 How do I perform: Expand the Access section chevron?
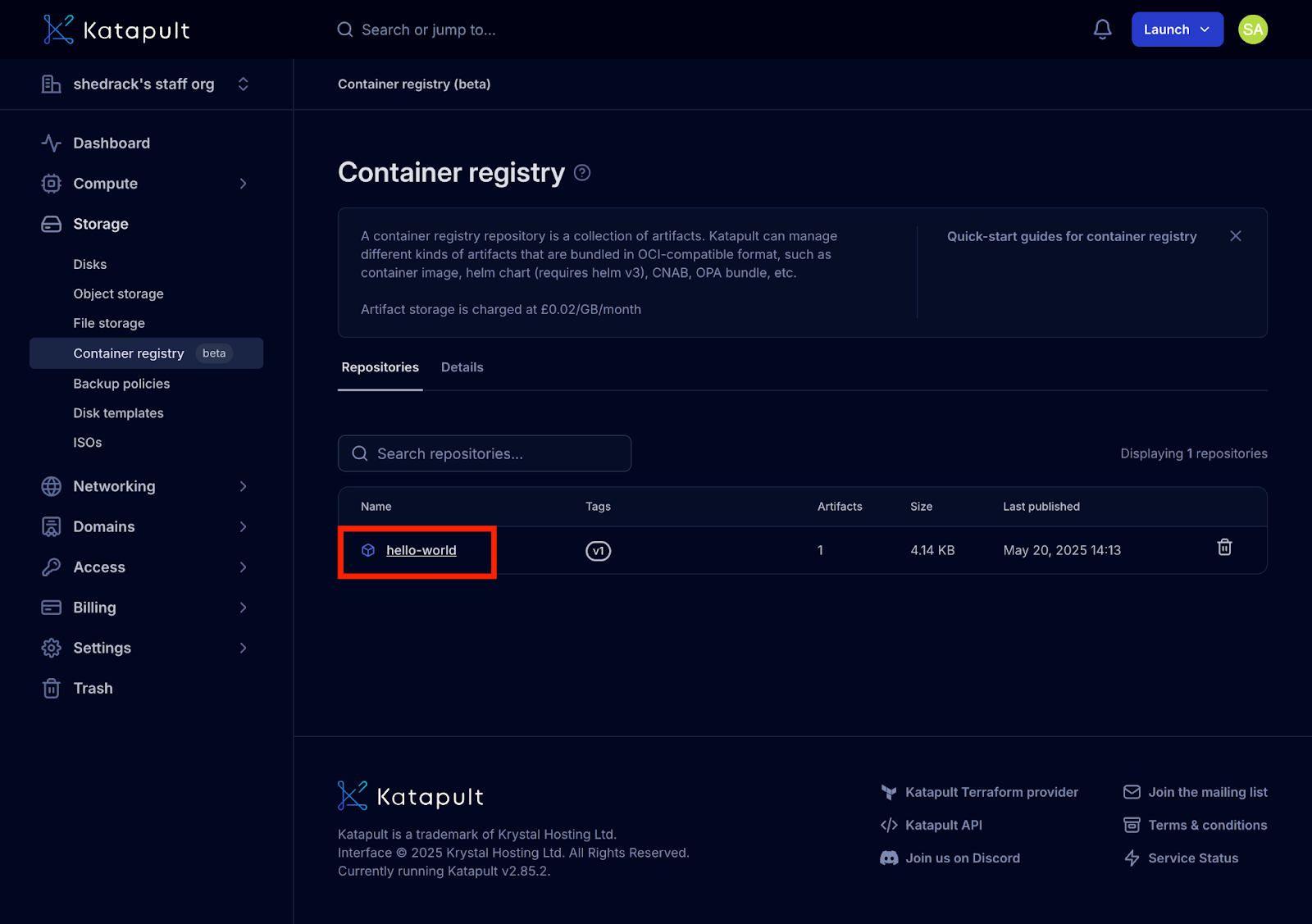pyautogui.click(x=243, y=567)
